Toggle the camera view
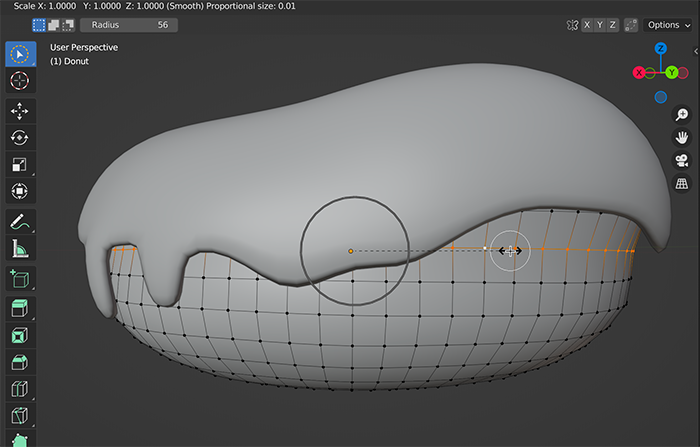 pos(682,161)
